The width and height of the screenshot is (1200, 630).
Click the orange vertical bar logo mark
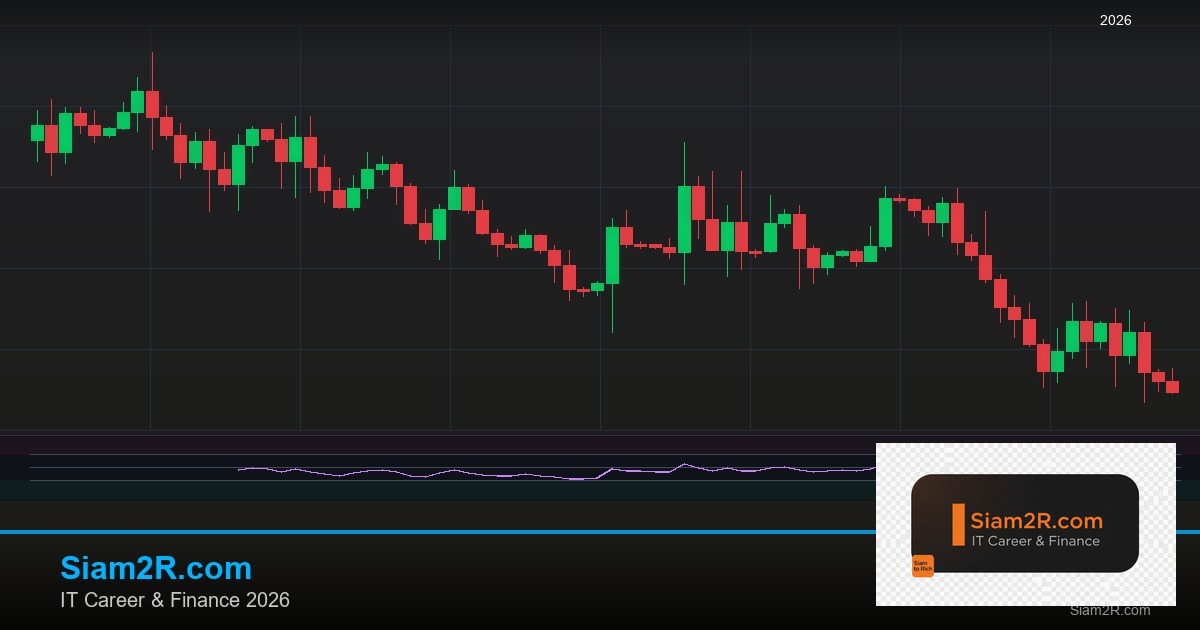[958, 524]
